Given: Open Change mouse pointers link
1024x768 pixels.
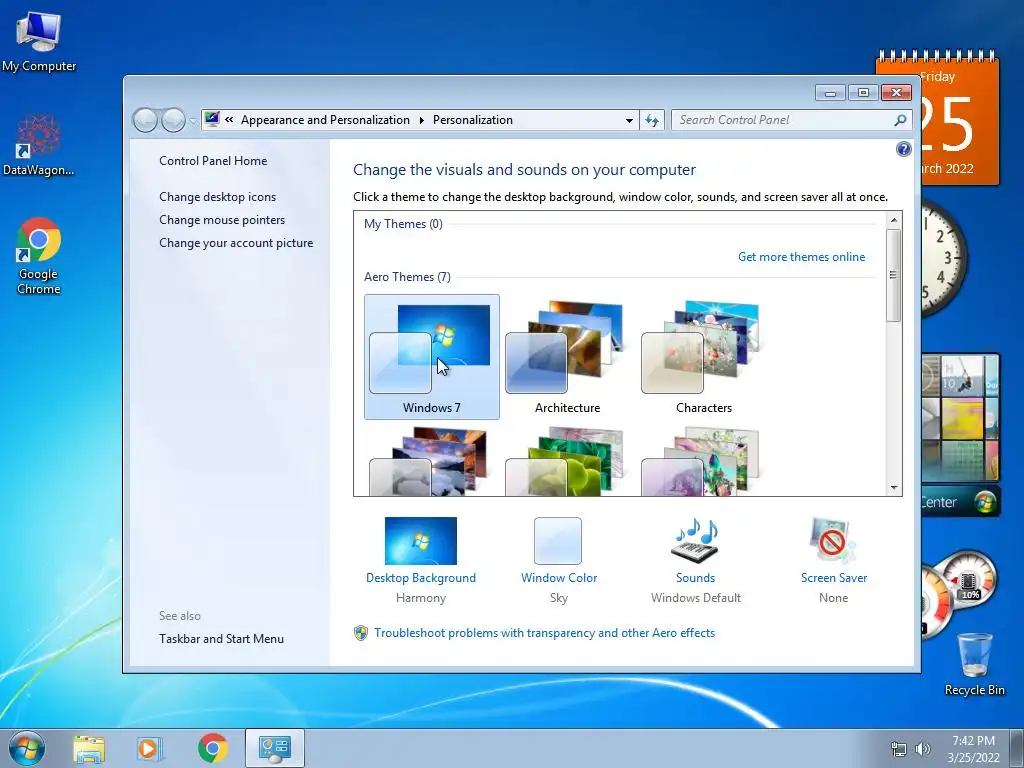Looking at the screenshot, I should tap(222, 219).
